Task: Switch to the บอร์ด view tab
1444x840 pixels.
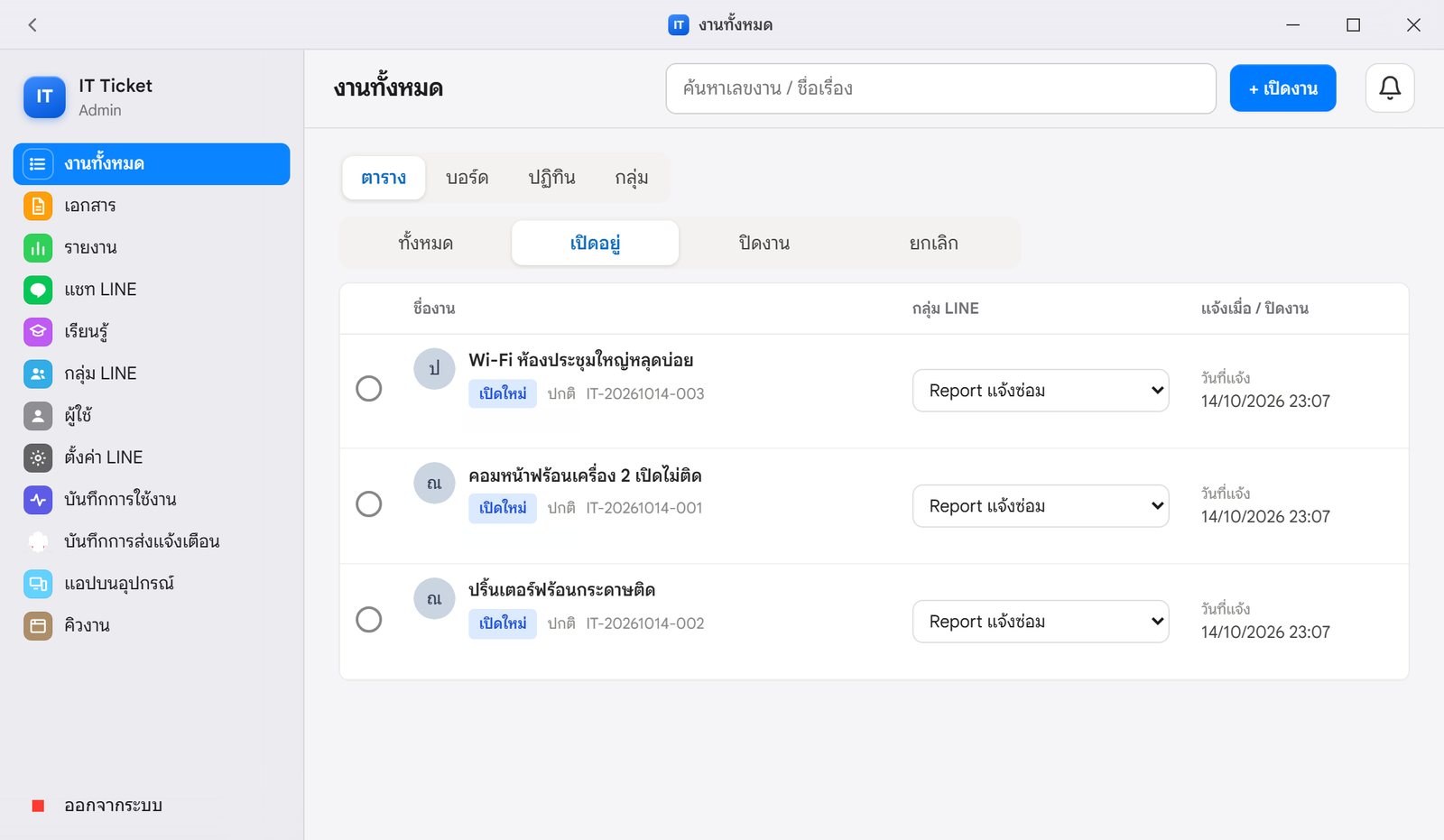Action: tap(467, 178)
